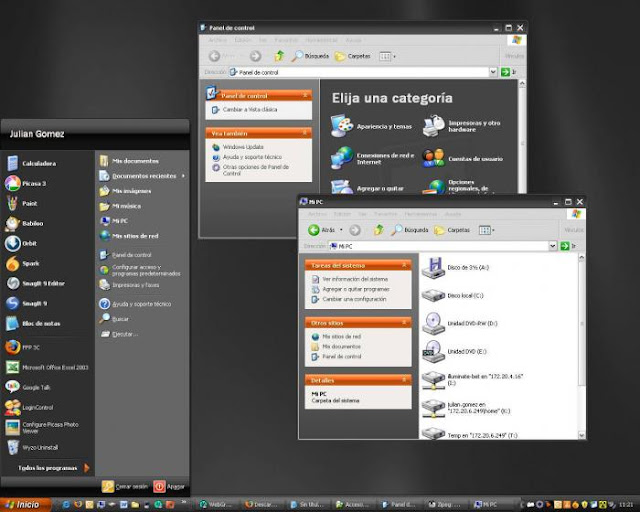Click the Up folder icon in Panel de control

(279, 56)
